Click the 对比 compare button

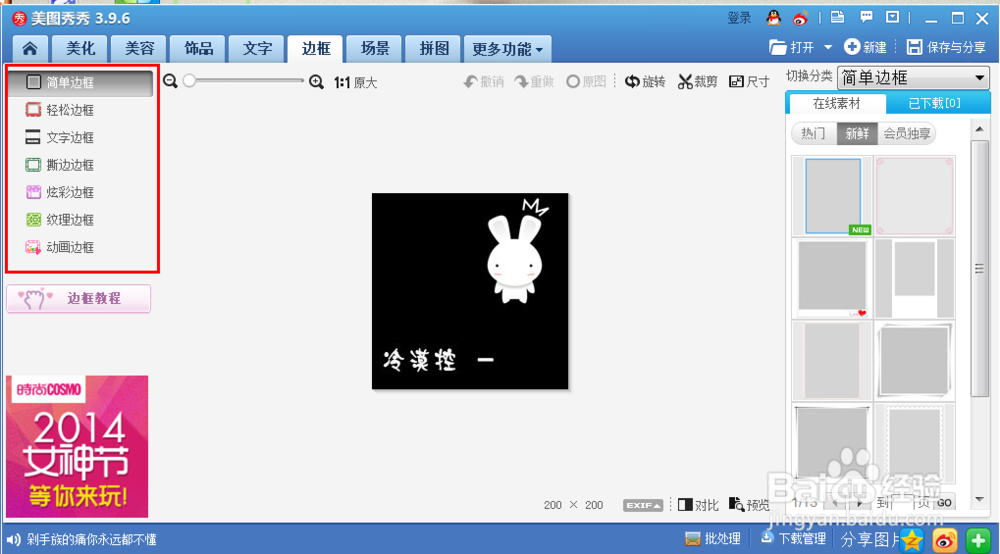(x=698, y=505)
